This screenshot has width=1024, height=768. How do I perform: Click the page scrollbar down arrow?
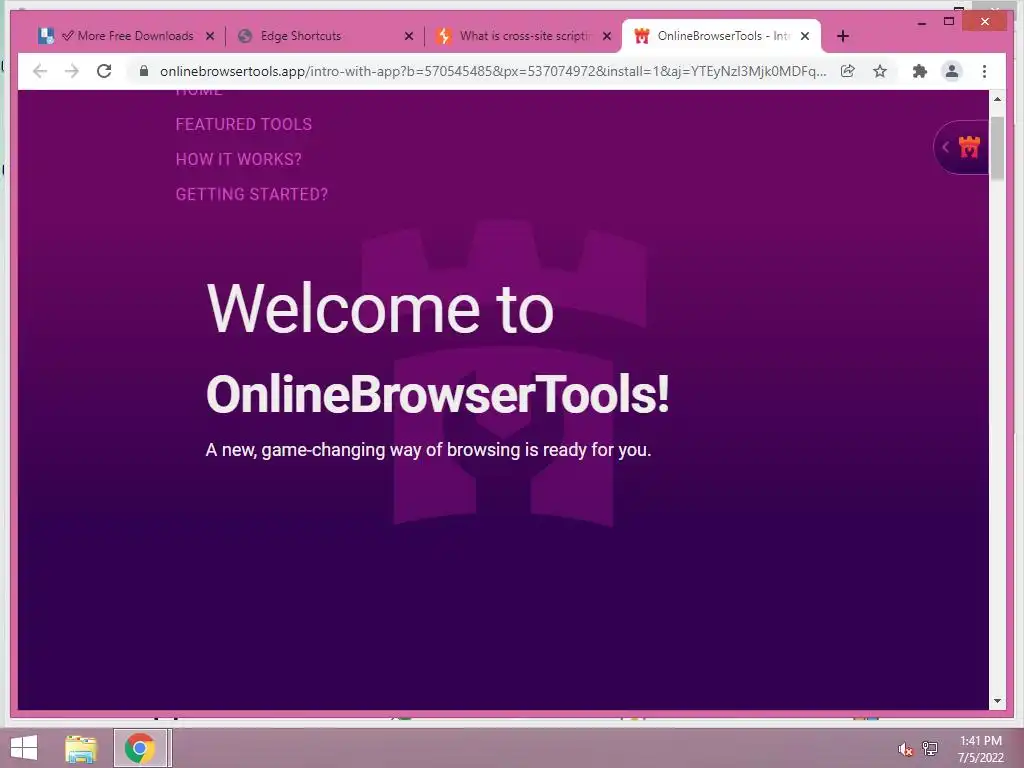pos(997,701)
